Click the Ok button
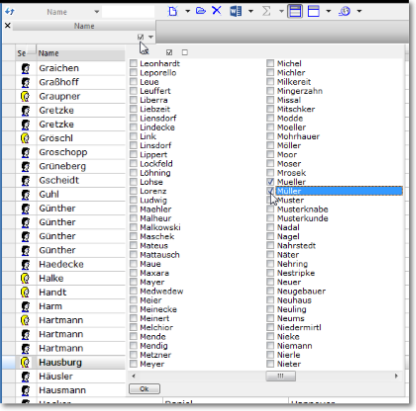 coord(144,389)
